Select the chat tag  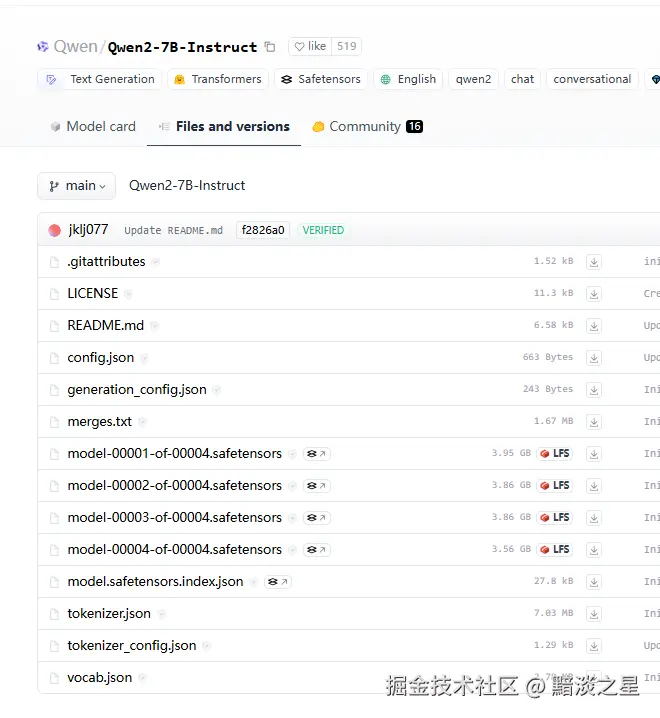522,79
